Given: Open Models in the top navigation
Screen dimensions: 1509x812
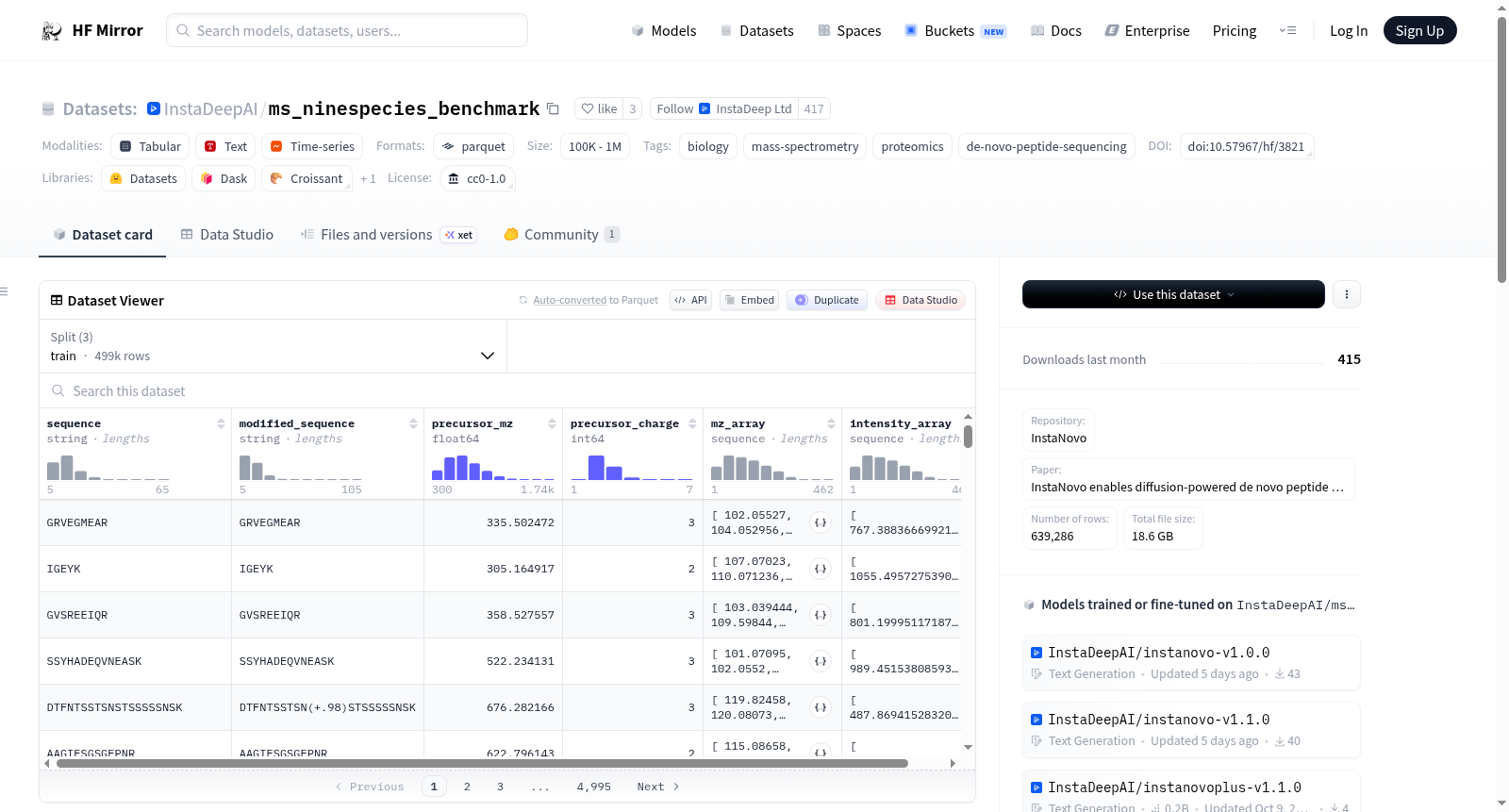Looking at the screenshot, I should click(664, 31).
